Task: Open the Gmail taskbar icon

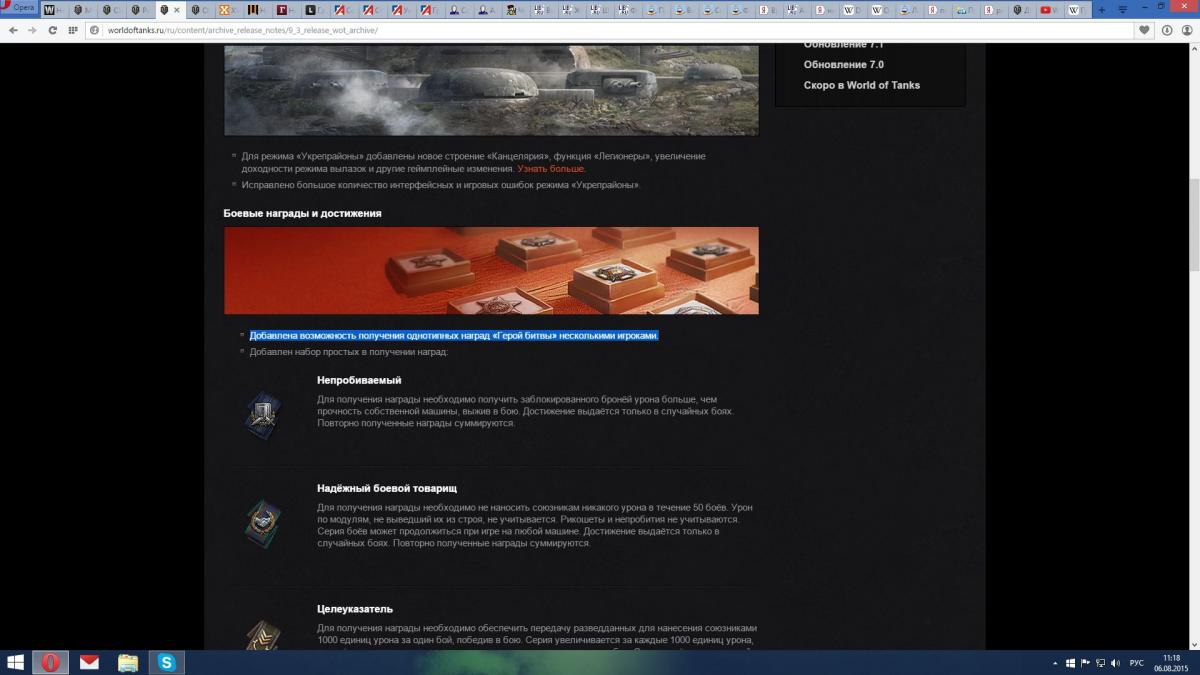Action: [x=90, y=662]
